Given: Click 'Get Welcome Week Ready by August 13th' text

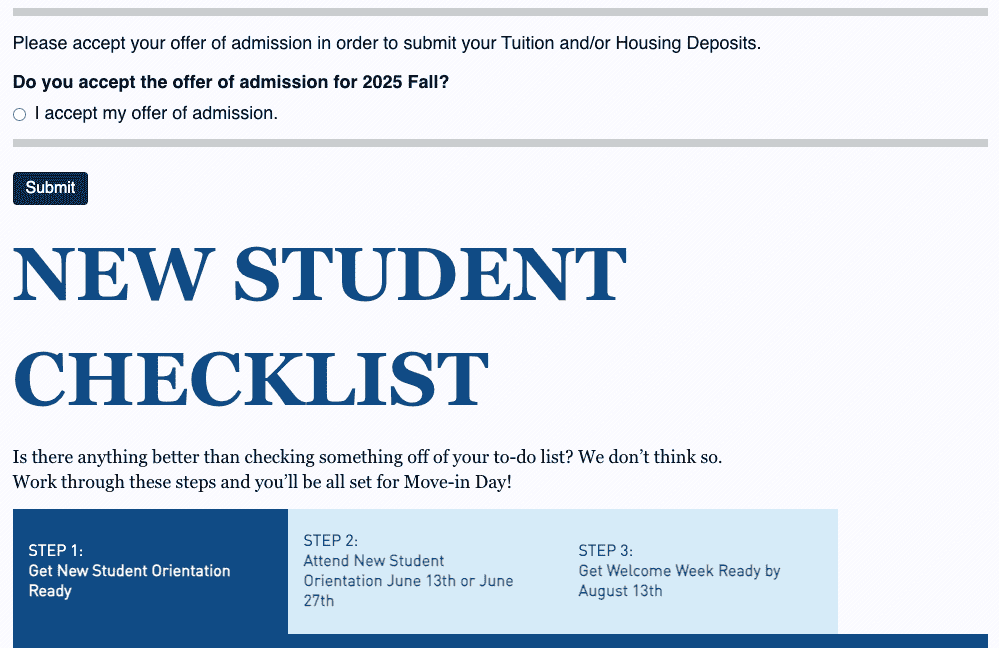Looking at the screenshot, I should pos(679,581).
